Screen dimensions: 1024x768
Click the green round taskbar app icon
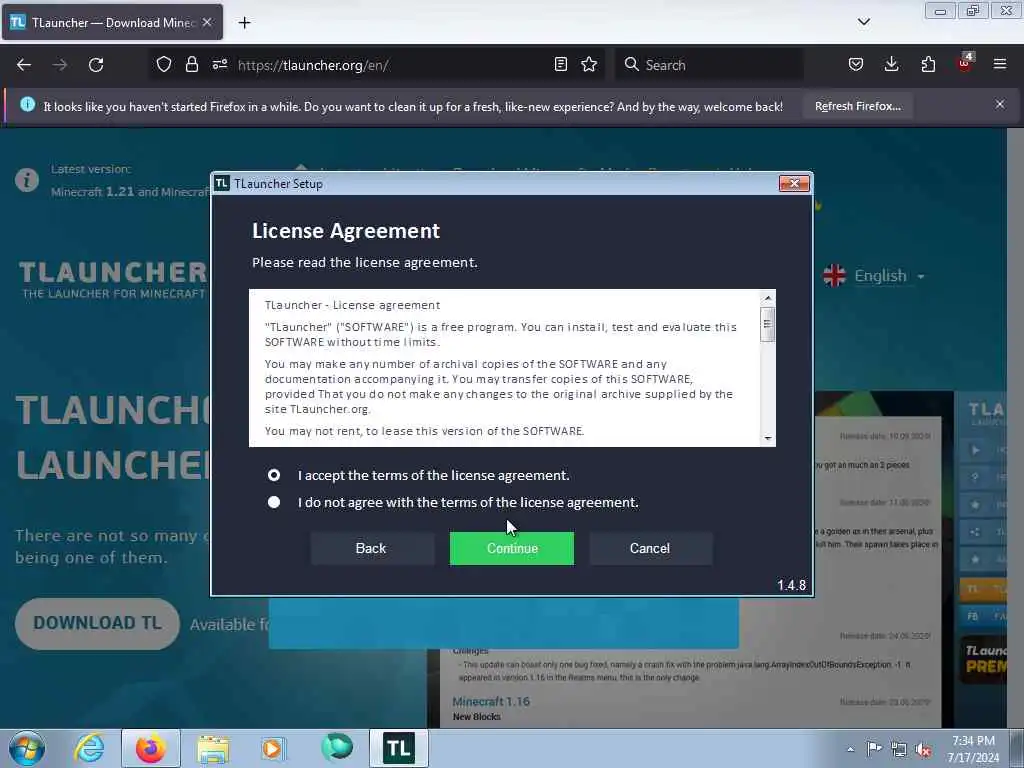tap(337, 747)
